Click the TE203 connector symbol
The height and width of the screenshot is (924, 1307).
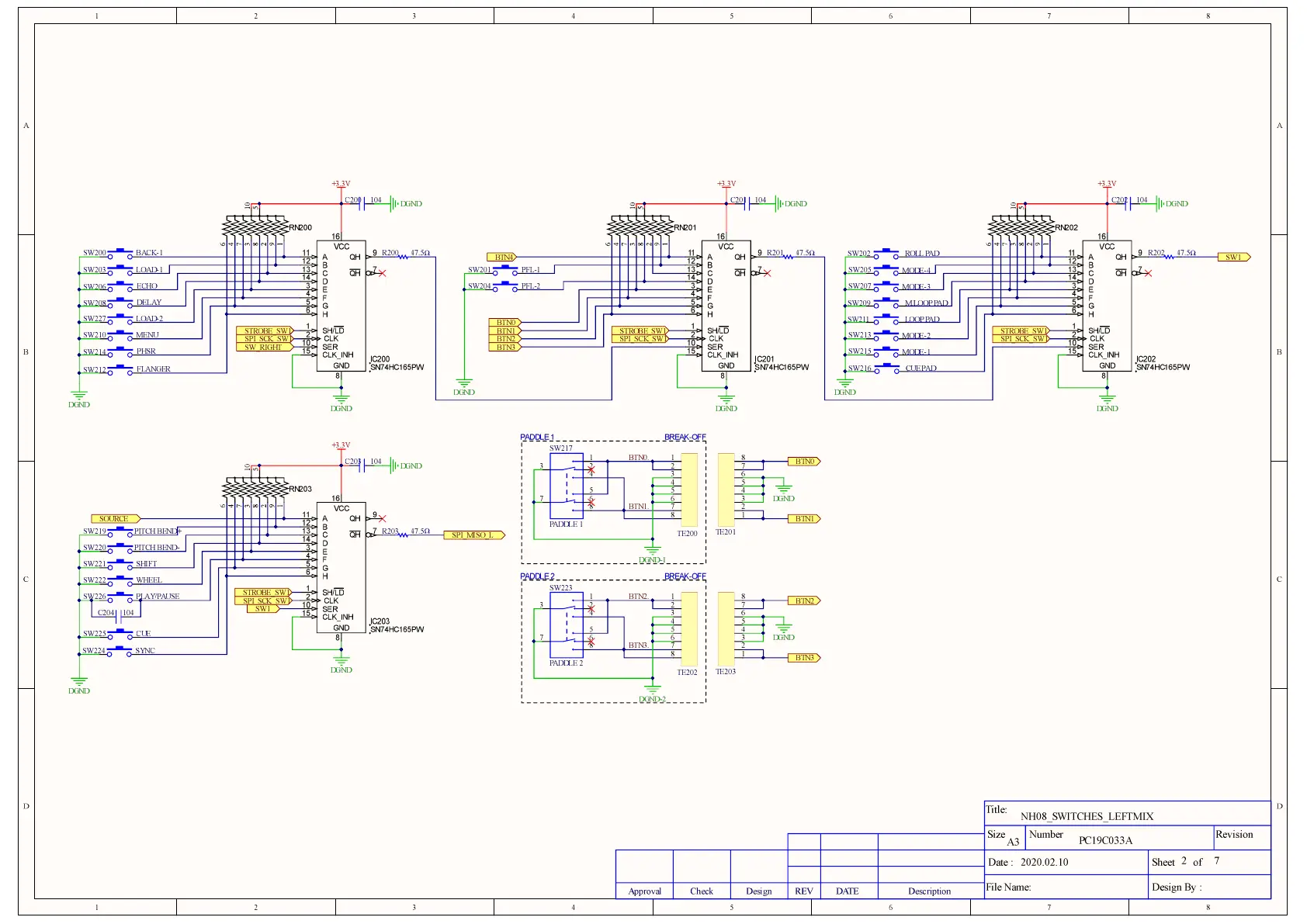pyautogui.click(x=726, y=629)
